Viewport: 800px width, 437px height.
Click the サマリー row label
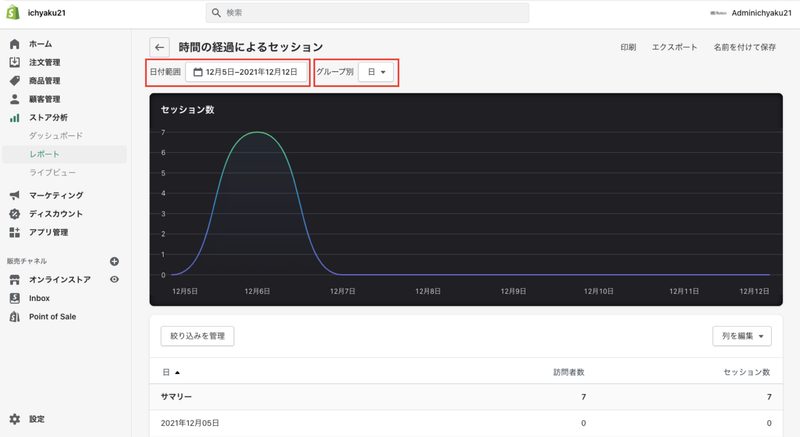coord(176,397)
